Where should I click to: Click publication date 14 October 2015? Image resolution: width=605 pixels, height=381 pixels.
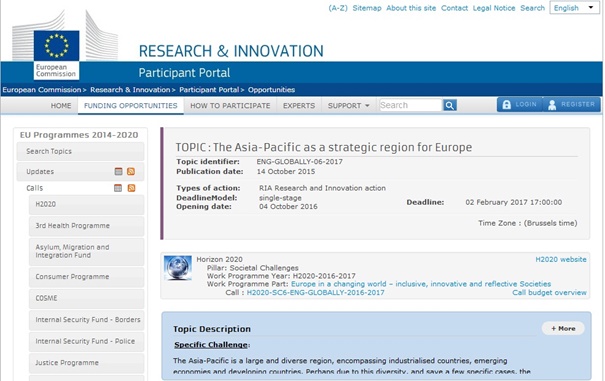286,171
